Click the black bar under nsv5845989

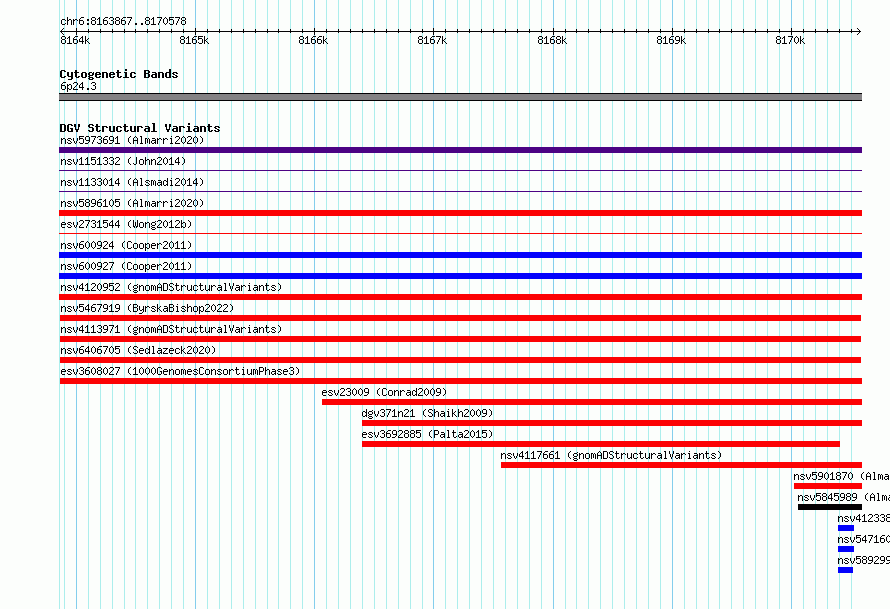pos(830,507)
